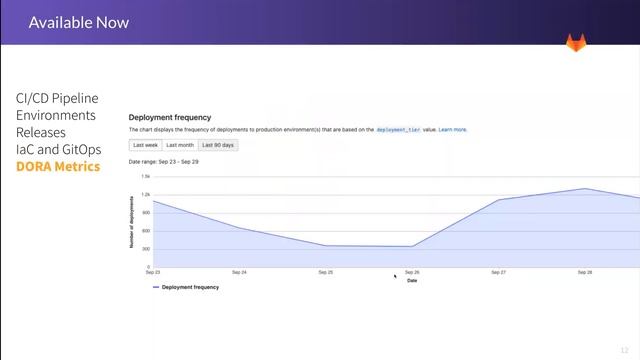Click the Sep 26 axis label

pos(412,272)
